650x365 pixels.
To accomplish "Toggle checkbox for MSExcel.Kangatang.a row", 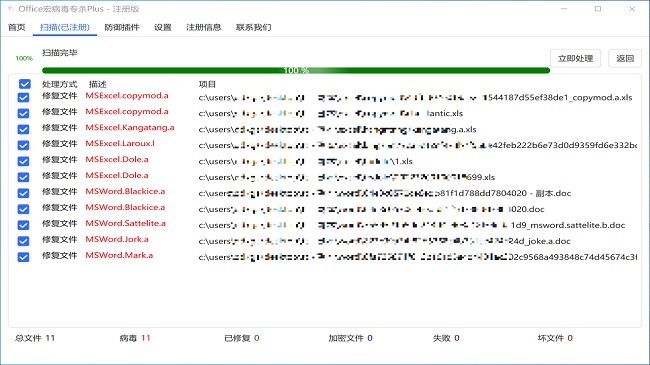I will point(24,129).
